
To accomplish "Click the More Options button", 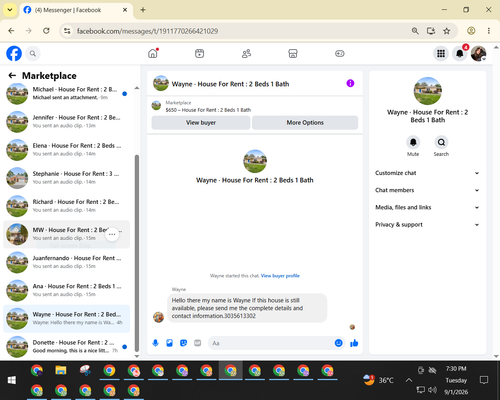I will pos(305,123).
